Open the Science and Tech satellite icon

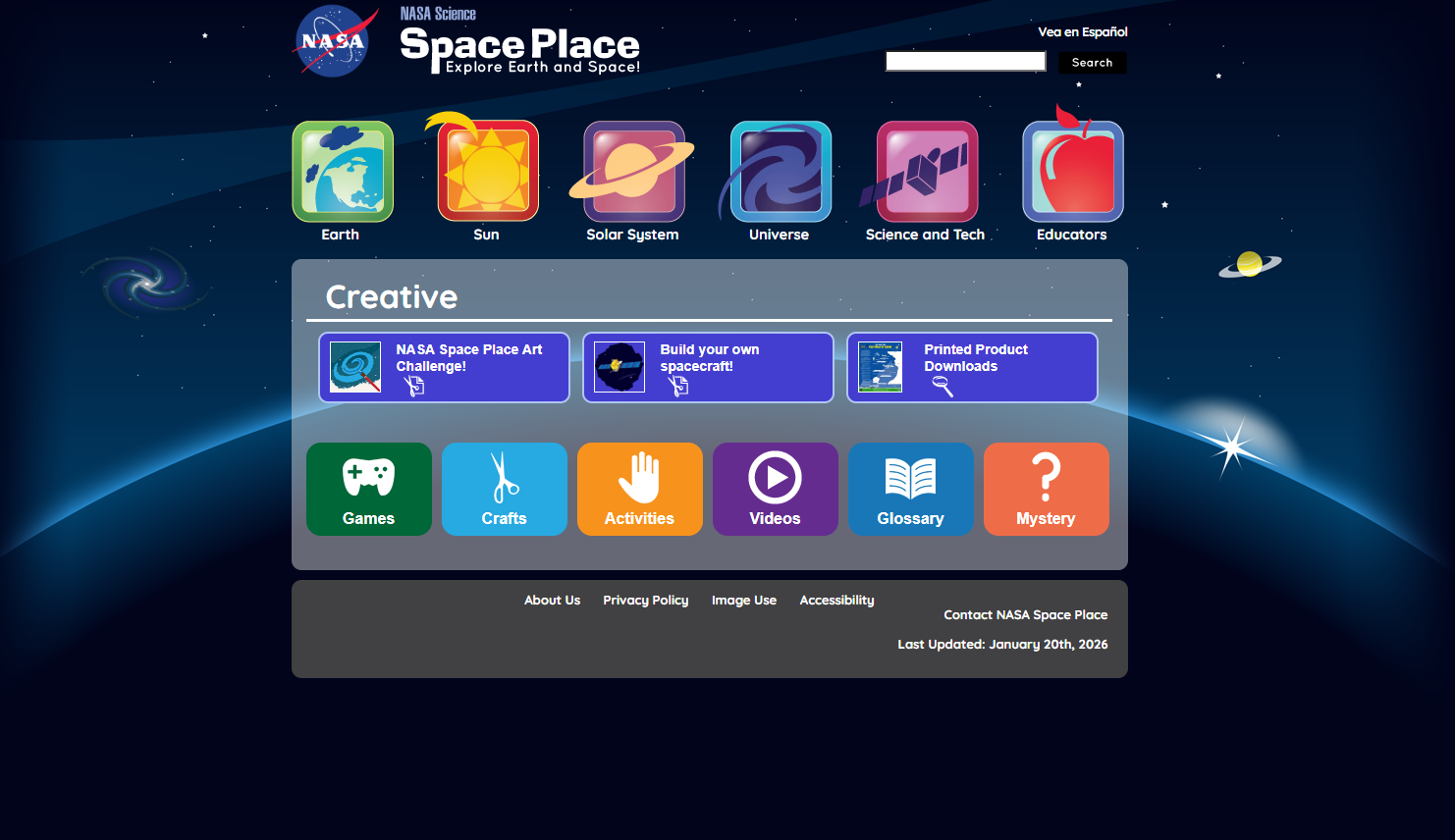(924, 171)
